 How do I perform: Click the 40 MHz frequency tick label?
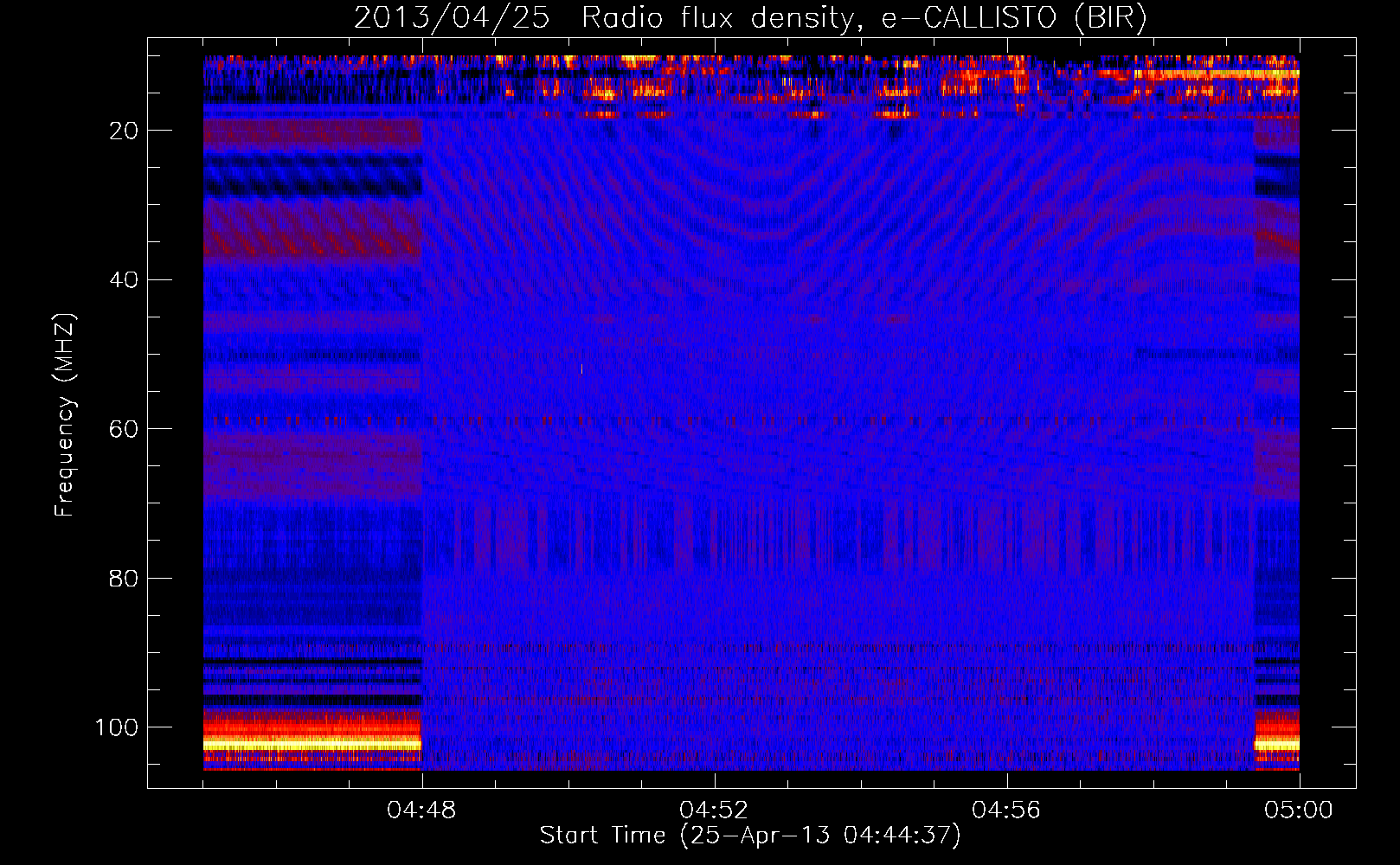click(x=124, y=280)
